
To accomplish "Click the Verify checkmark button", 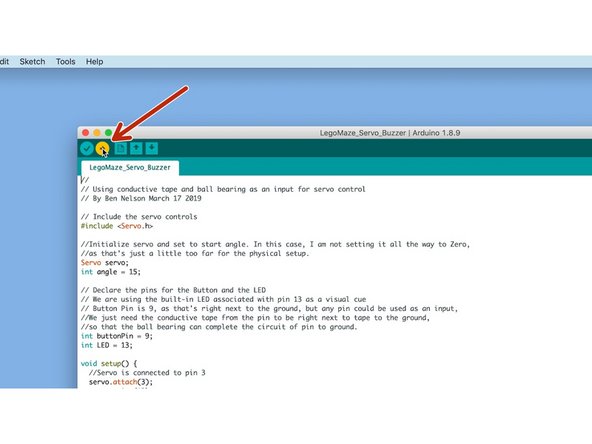I will (87, 148).
